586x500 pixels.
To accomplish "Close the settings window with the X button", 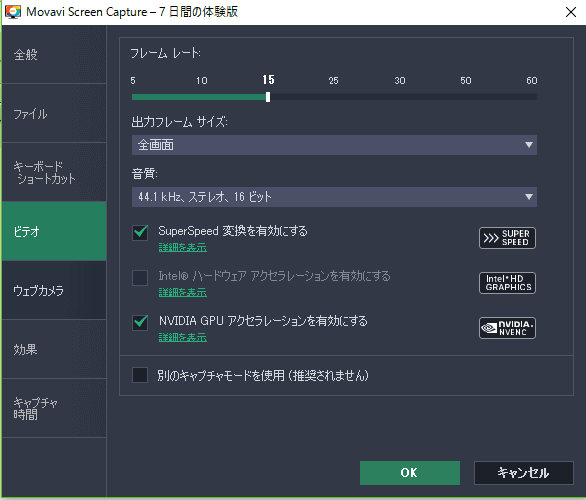I will [571, 12].
